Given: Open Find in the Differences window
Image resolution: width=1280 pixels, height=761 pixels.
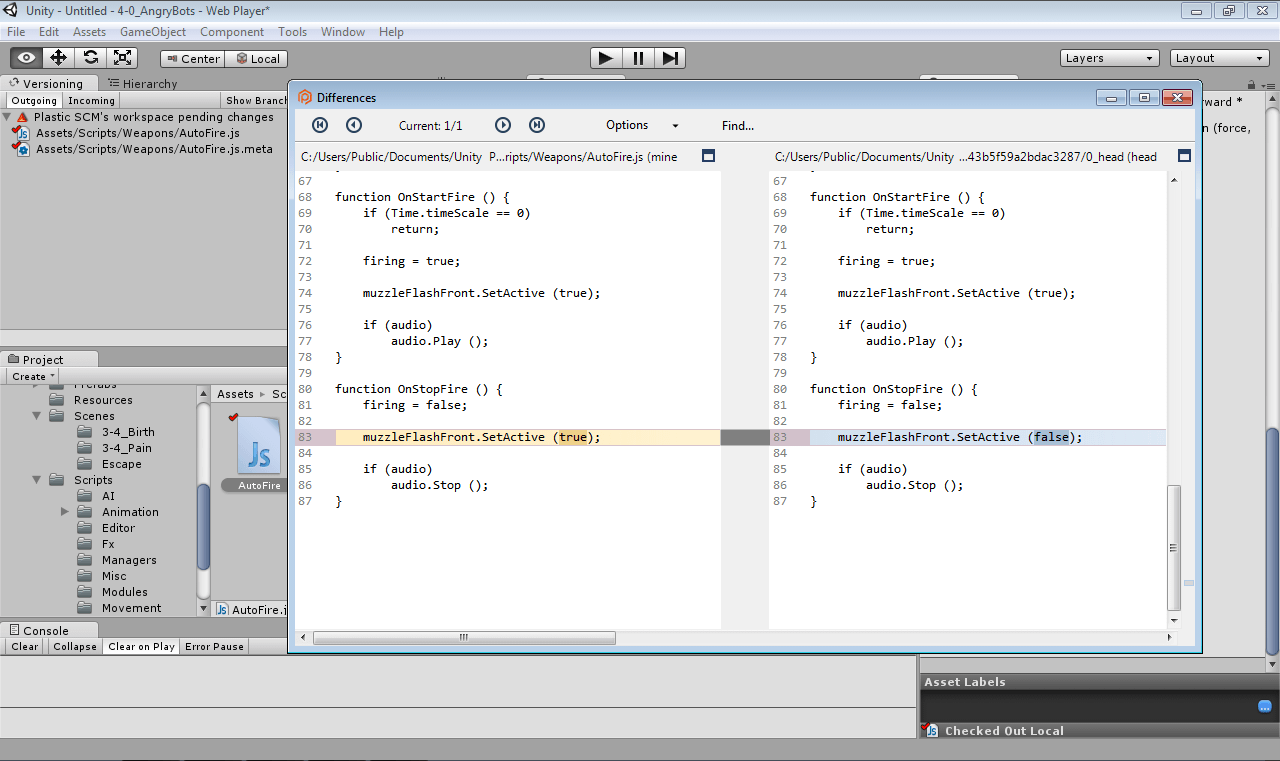Looking at the screenshot, I should point(737,125).
